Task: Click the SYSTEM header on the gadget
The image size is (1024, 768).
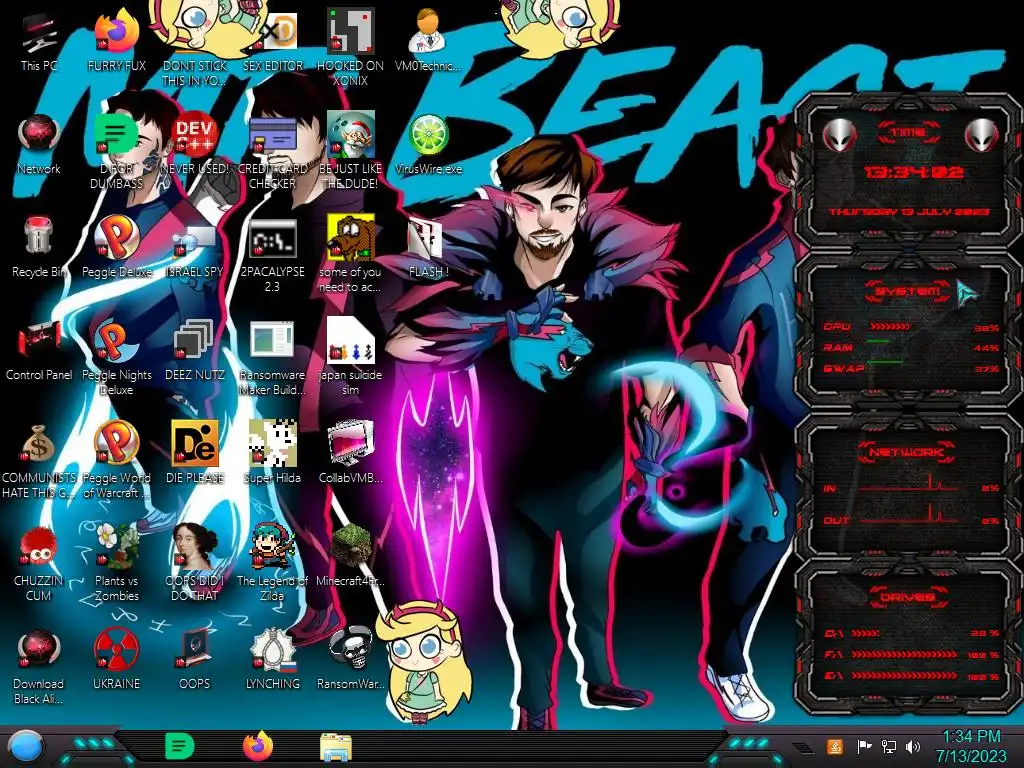Action: 908,291
